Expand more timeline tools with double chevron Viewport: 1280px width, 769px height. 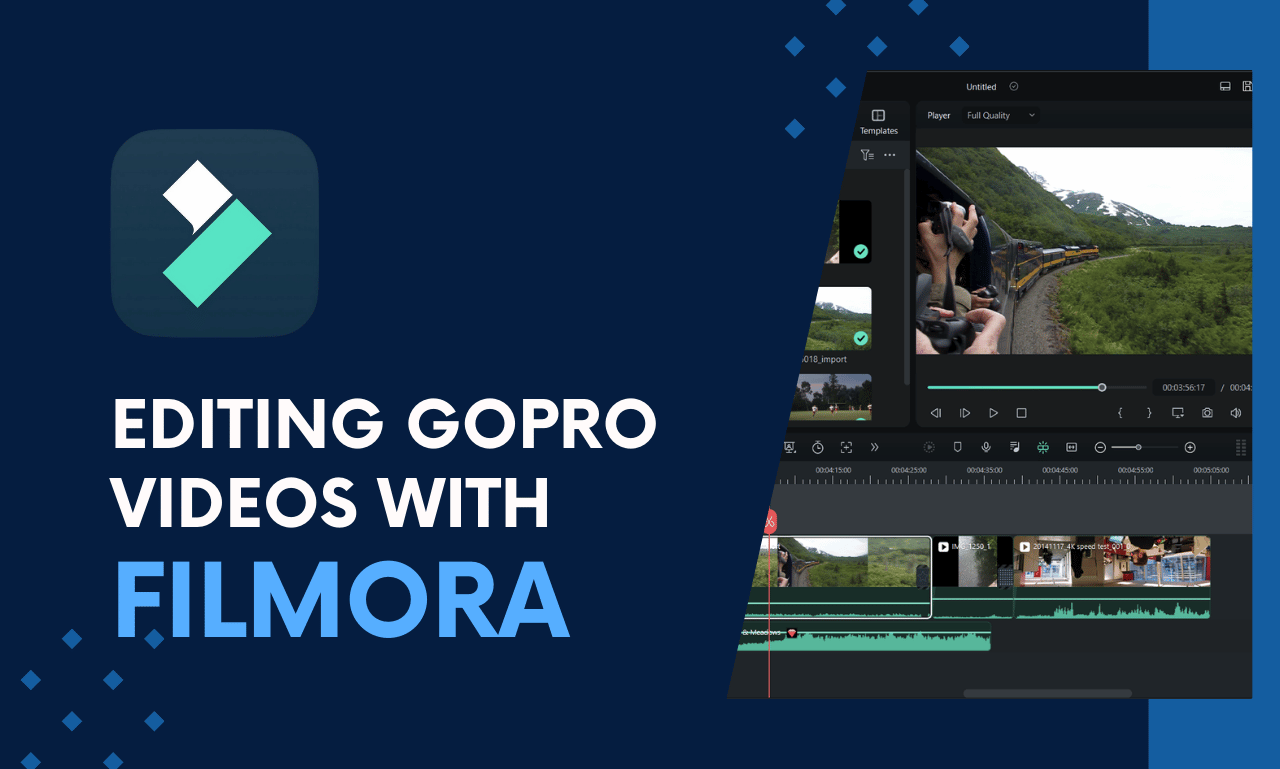tap(874, 447)
